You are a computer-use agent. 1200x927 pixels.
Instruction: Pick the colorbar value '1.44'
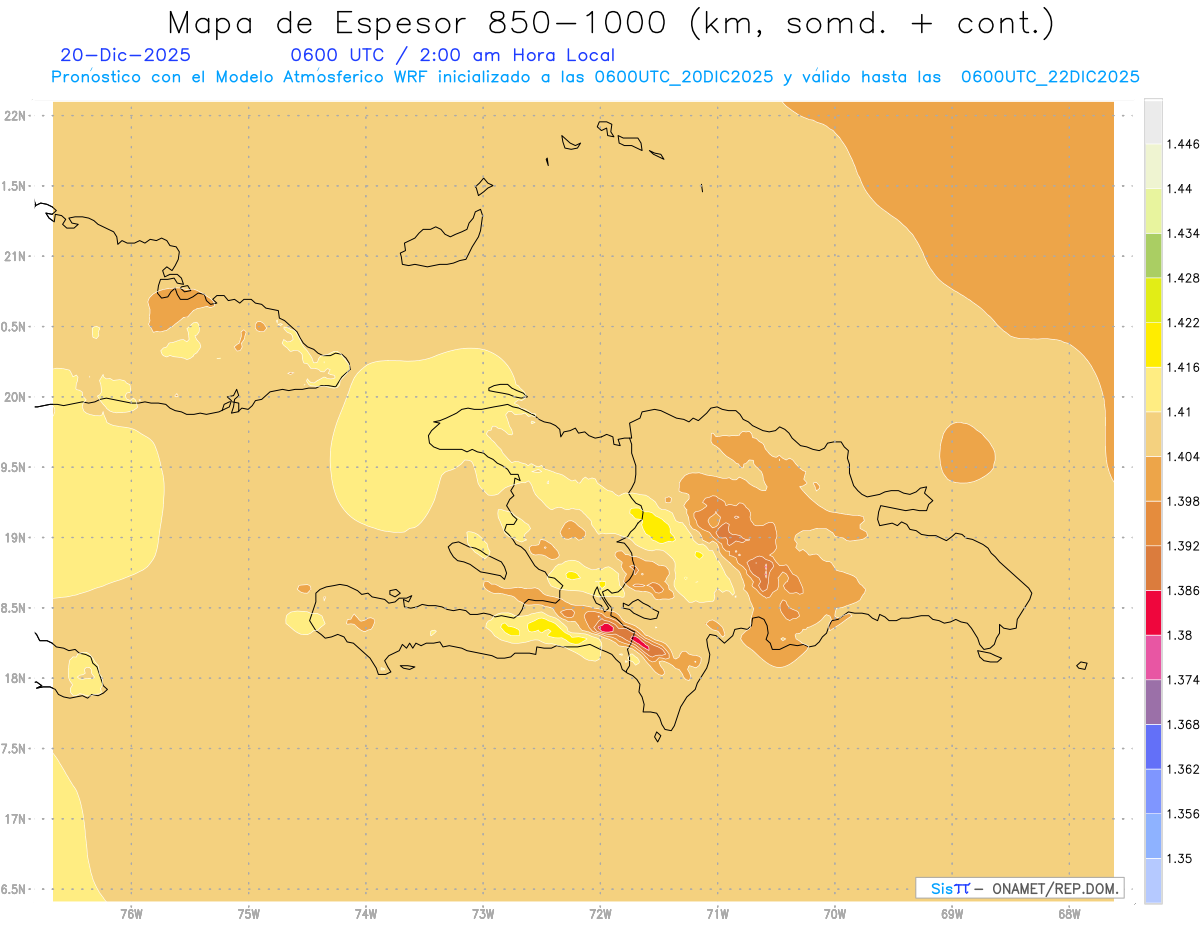(1179, 188)
